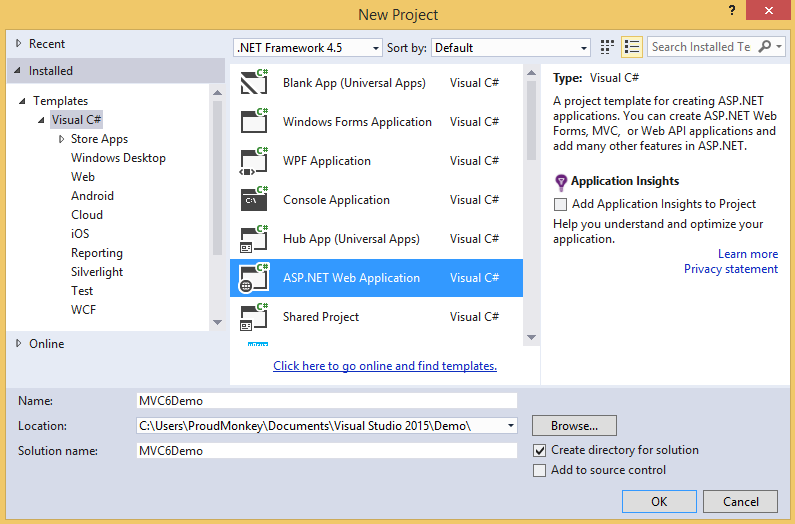Click the Search Installed Templates box
Image resolution: width=795 pixels, height=524 pixels.
tap(702, 47)
